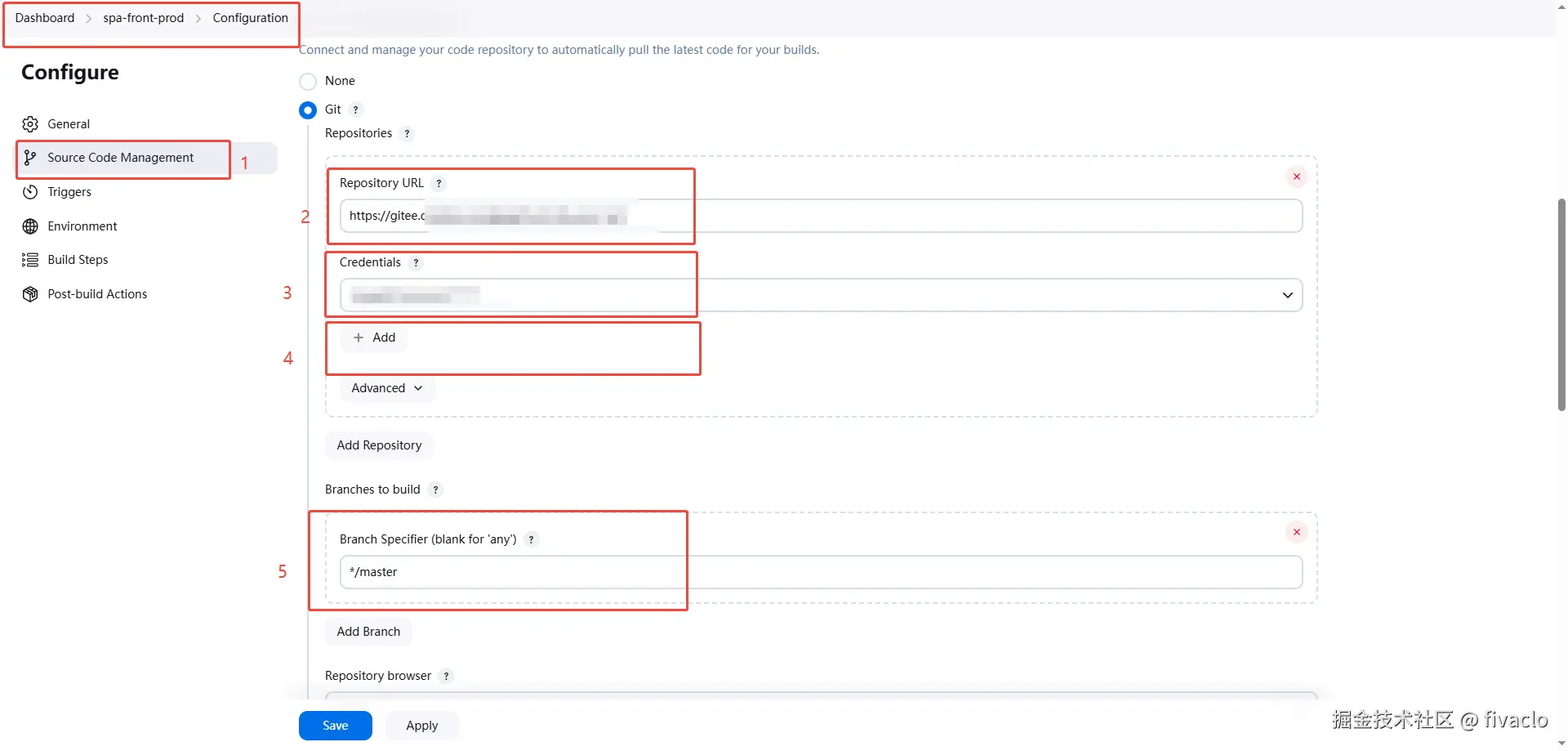Click the Add credentials button
The height and width of the screenshot is (751, 1568).
point(374,338)
